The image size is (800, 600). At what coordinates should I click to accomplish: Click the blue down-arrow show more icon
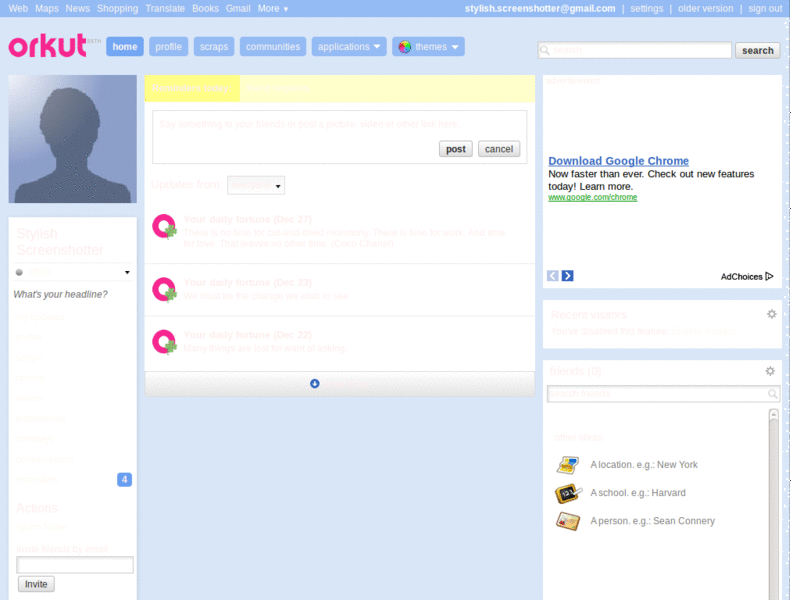(315, 383)
